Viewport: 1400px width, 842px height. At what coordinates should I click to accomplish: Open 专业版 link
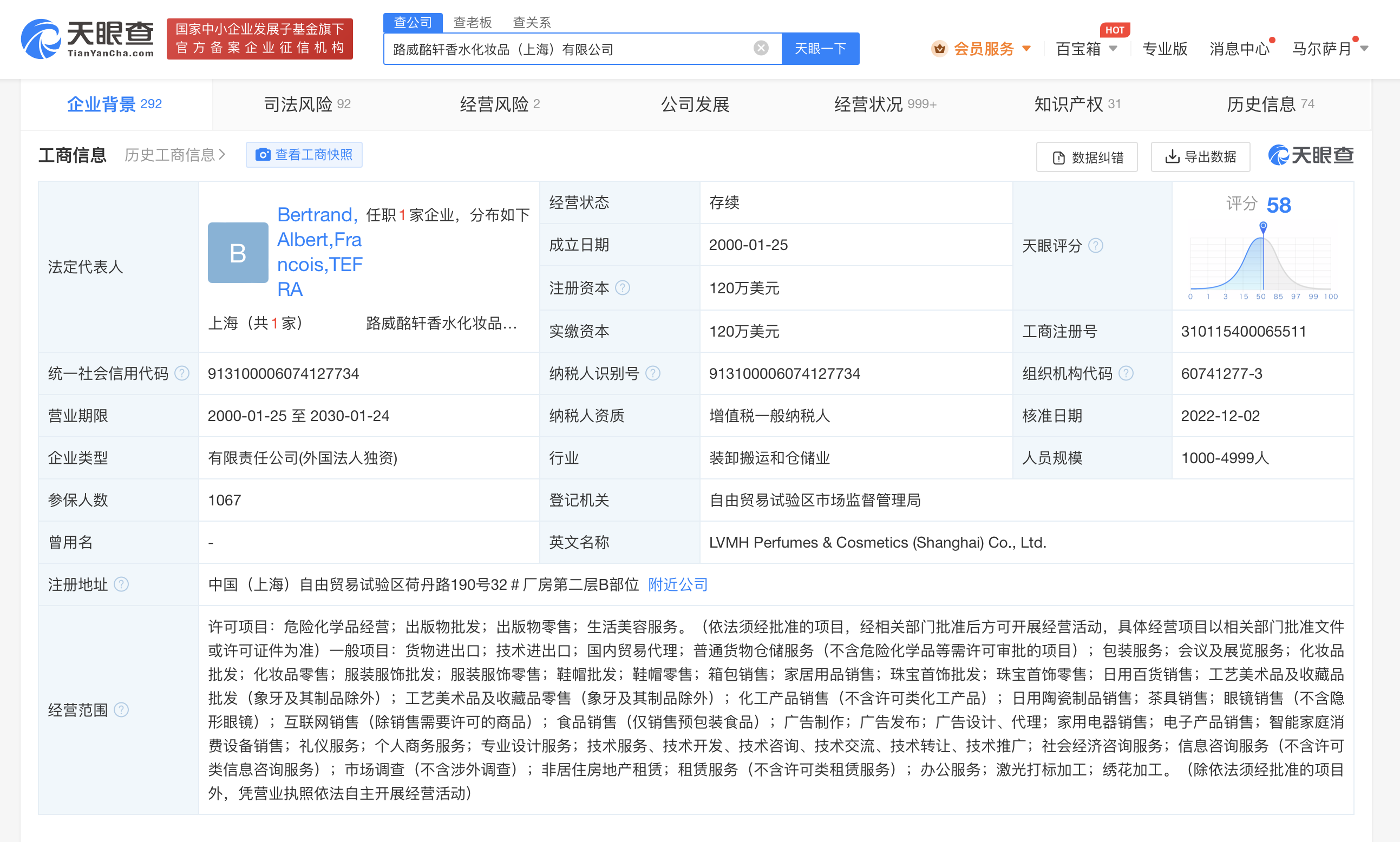pyautogui.click(x=1165, y=49)
